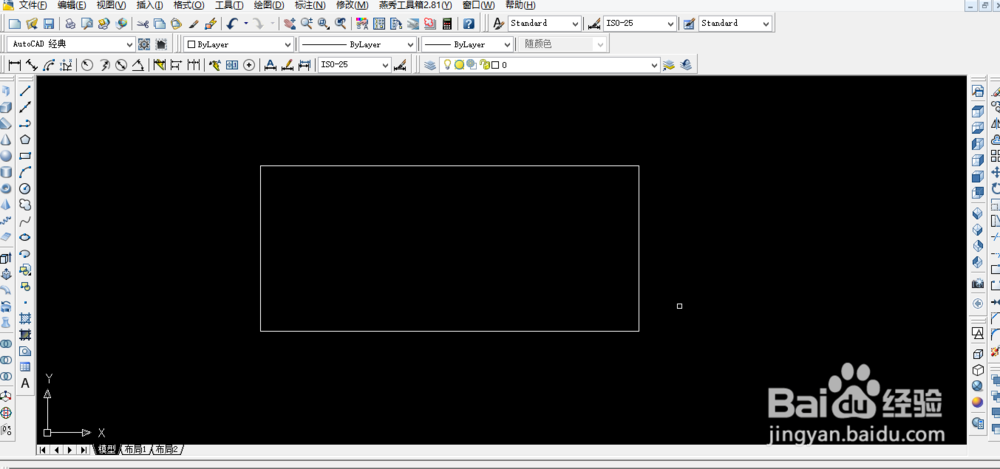This screenshot has width=1000, height=469.
Task: Open the 格式(O) menu
Action: point(189,5)
